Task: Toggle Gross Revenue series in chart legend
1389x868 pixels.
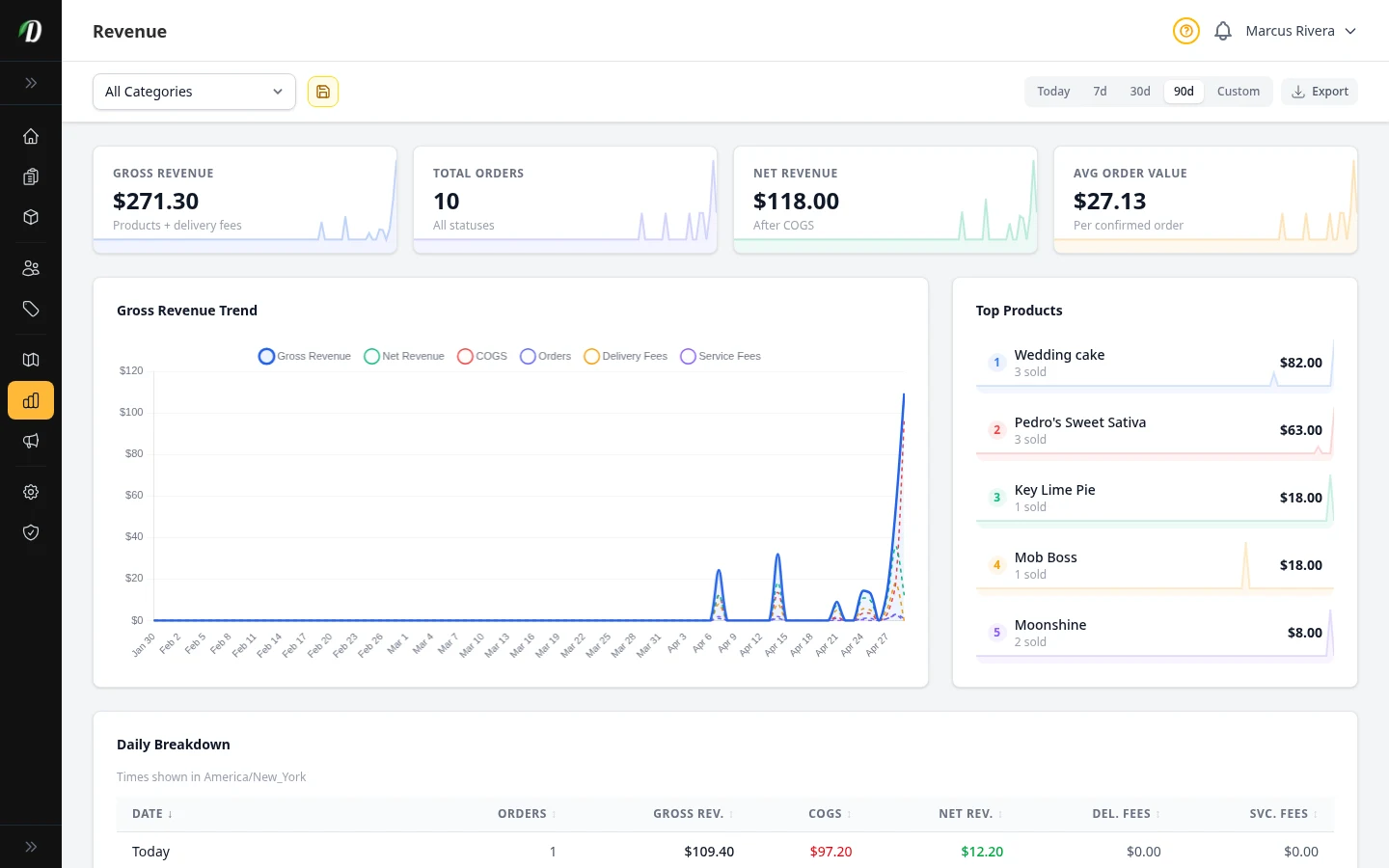Action: [305, 356]
